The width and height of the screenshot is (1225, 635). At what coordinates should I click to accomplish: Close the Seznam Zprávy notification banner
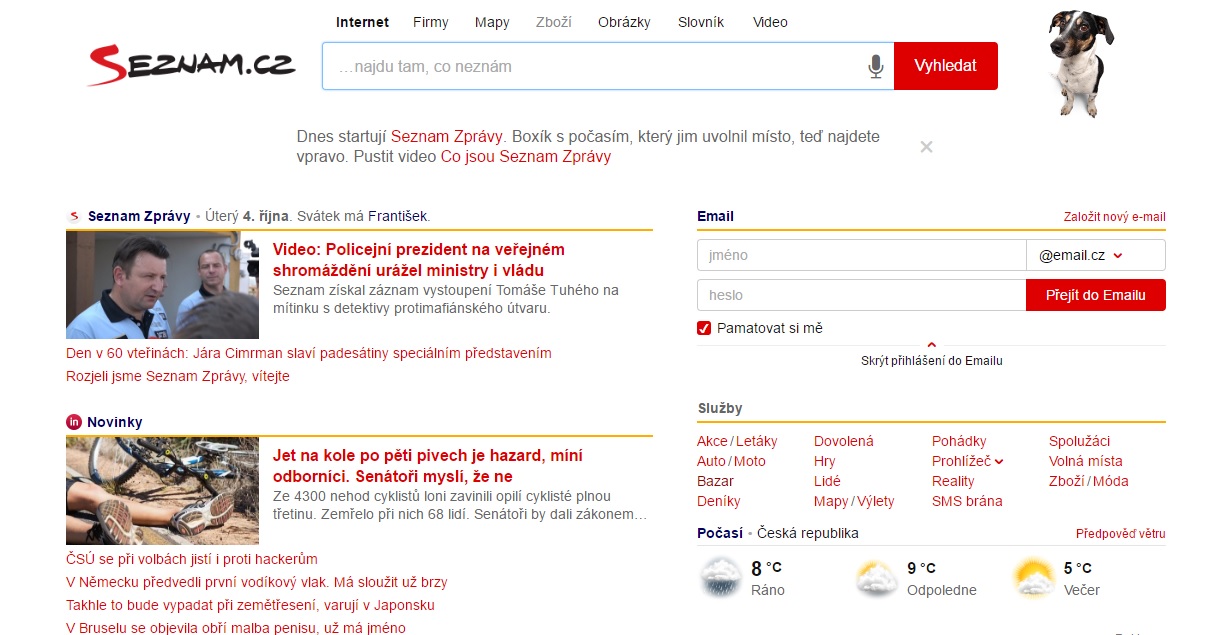click(x=926, y=147)
